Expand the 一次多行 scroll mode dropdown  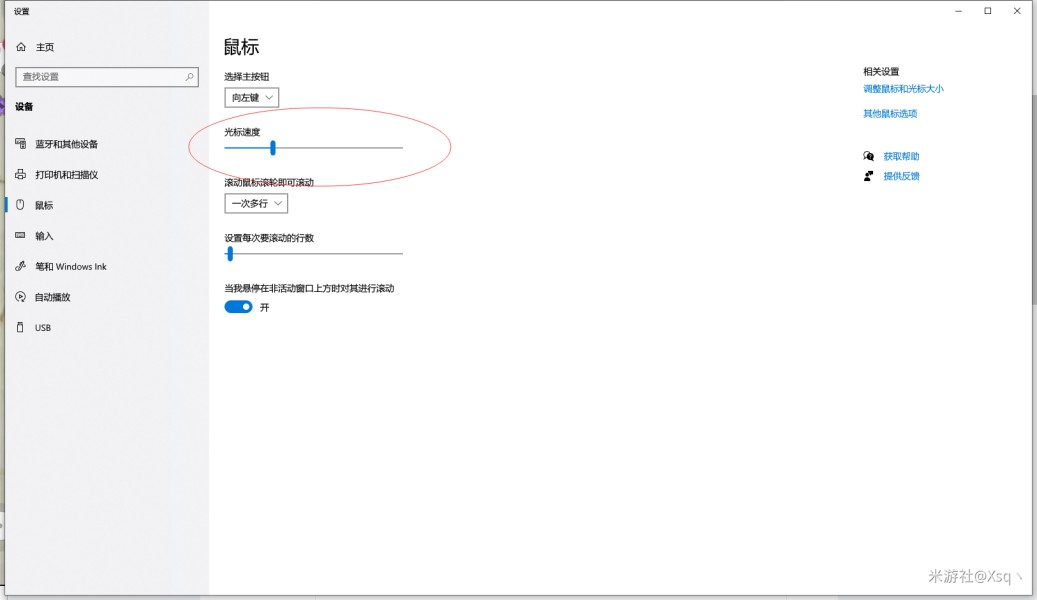click(256, 203)
